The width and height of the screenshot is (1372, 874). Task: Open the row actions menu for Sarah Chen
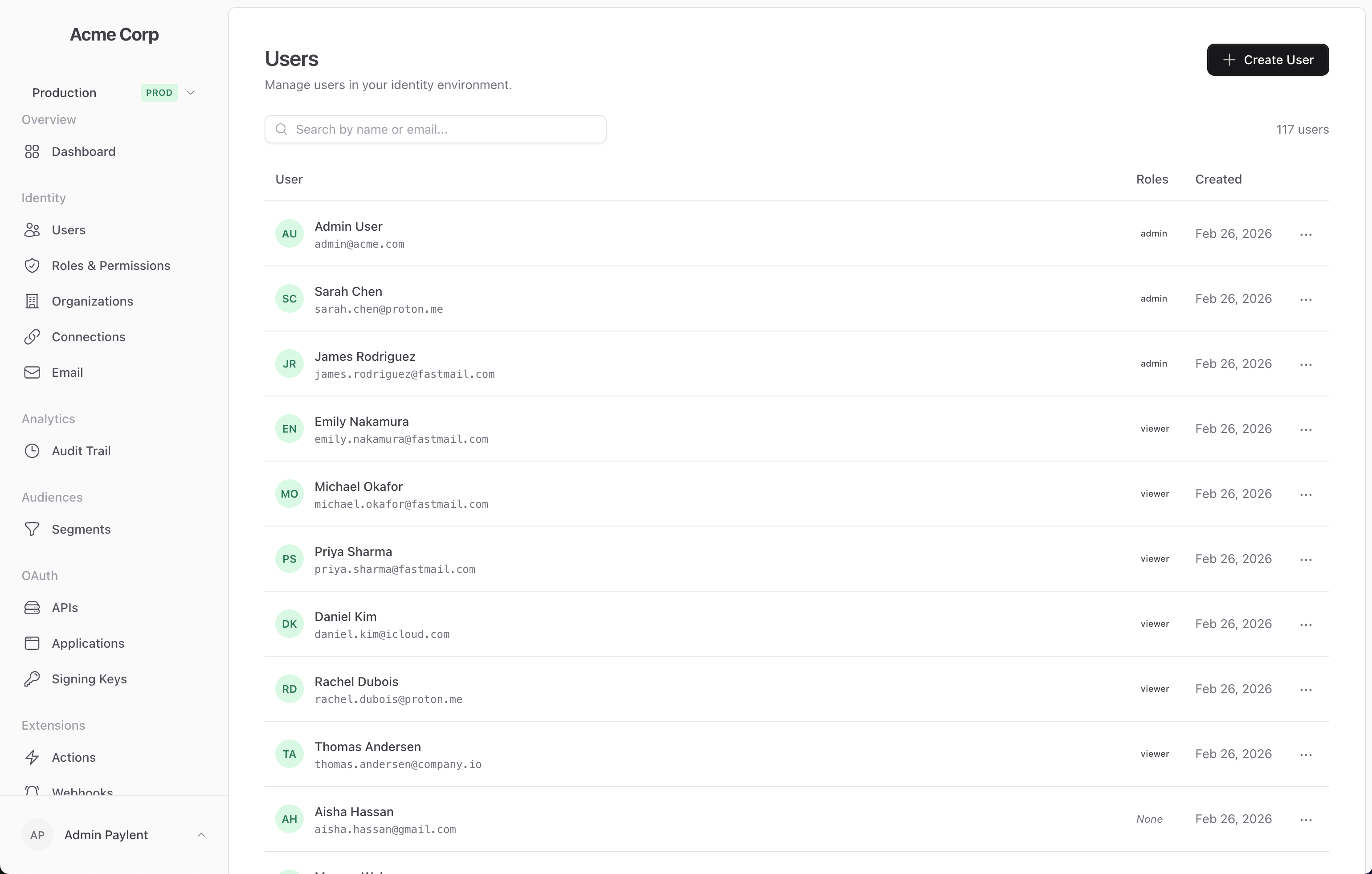1306,298
